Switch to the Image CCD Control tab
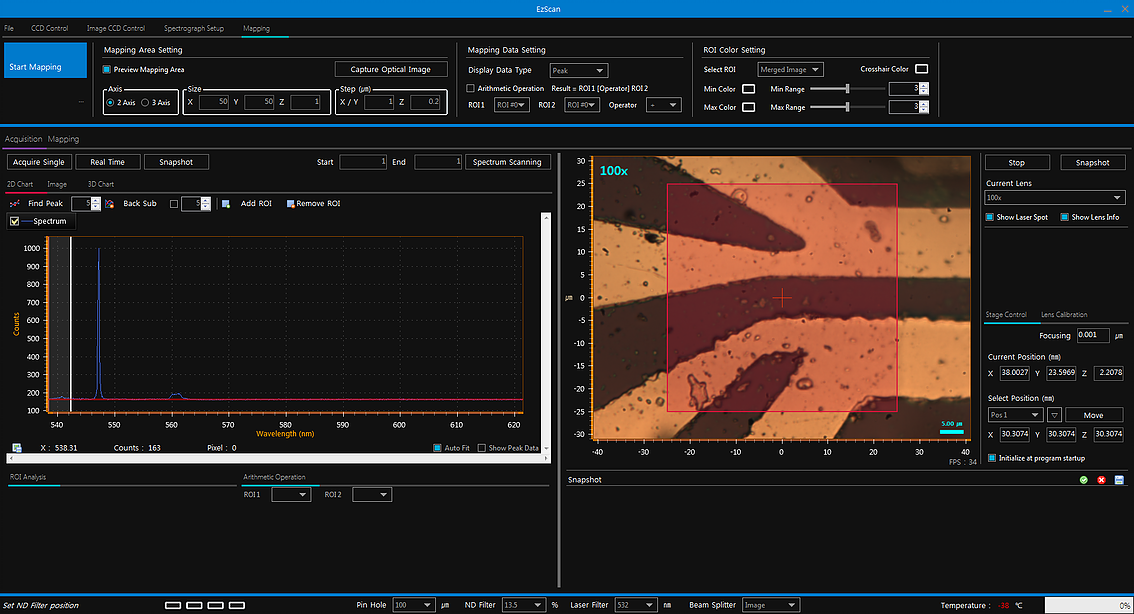The image size is (1134, 614). click(x=116, y=28)
